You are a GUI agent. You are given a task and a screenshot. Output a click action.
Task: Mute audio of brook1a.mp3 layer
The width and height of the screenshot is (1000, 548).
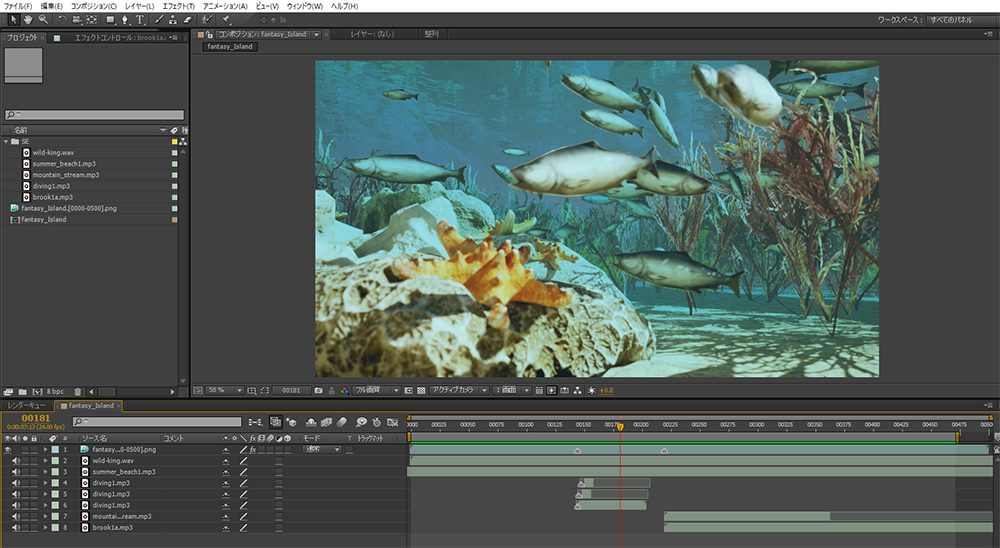point(16,527)
